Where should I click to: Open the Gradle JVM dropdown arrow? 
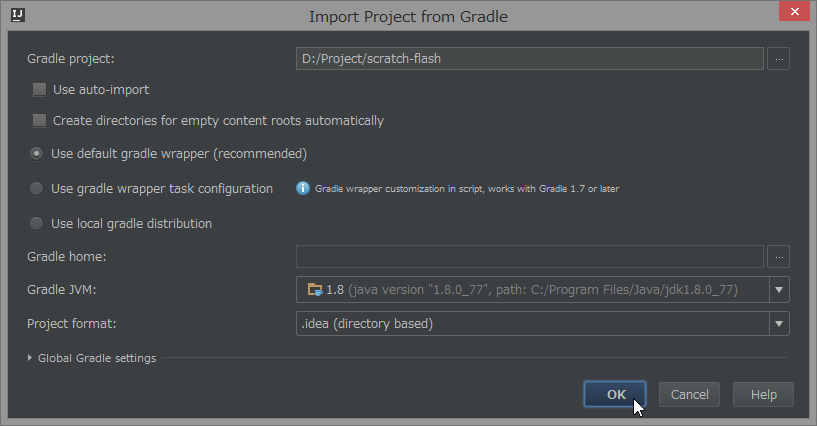(x=778, y=290)
